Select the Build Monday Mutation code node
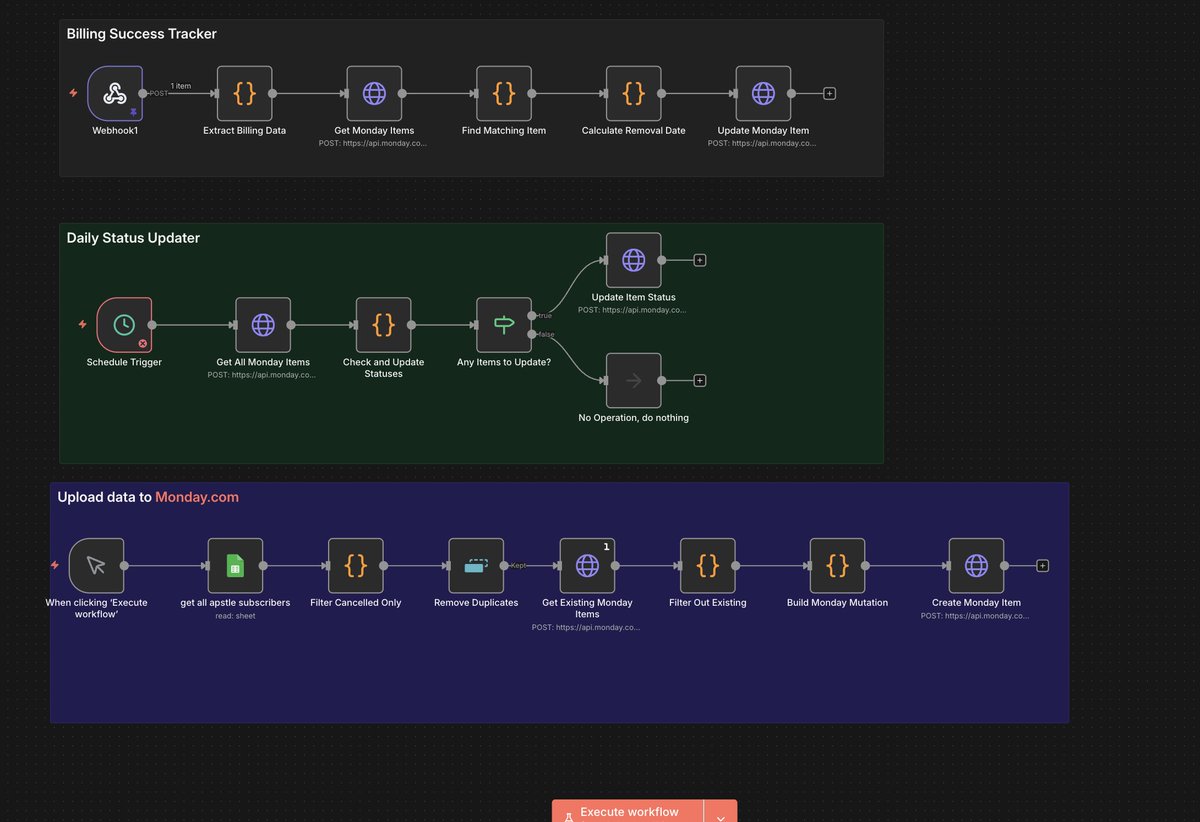Viewport: 1200px width, 822px height. pos(837,565)
